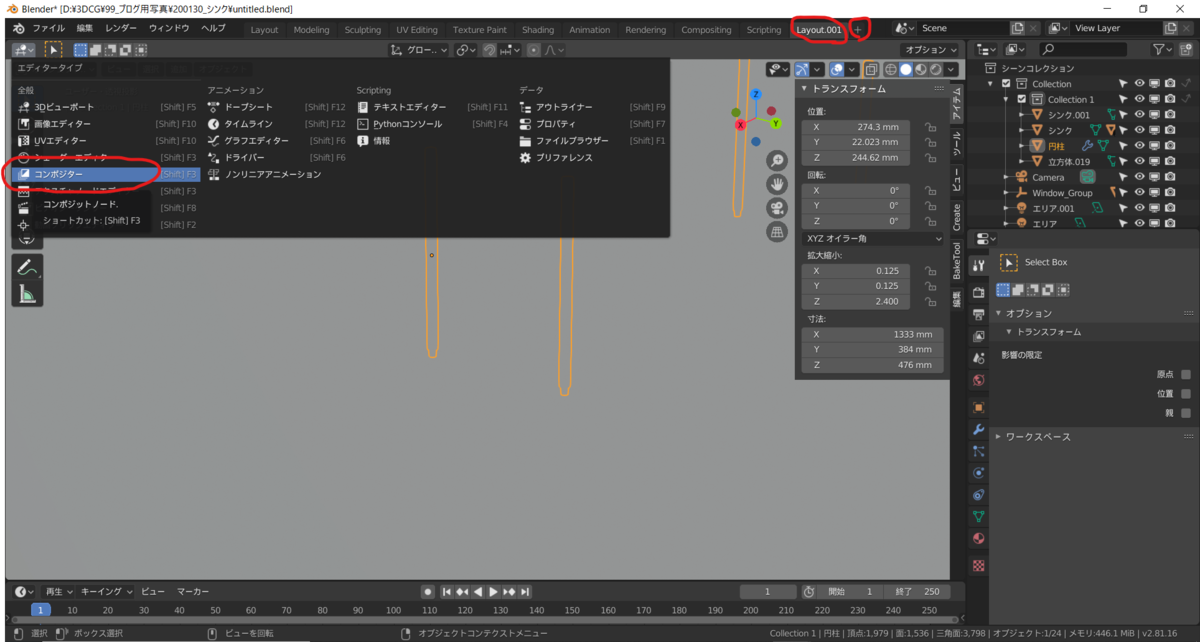
Task: Click the red X axis gizmo ball
Action: (x=741, y=125)
